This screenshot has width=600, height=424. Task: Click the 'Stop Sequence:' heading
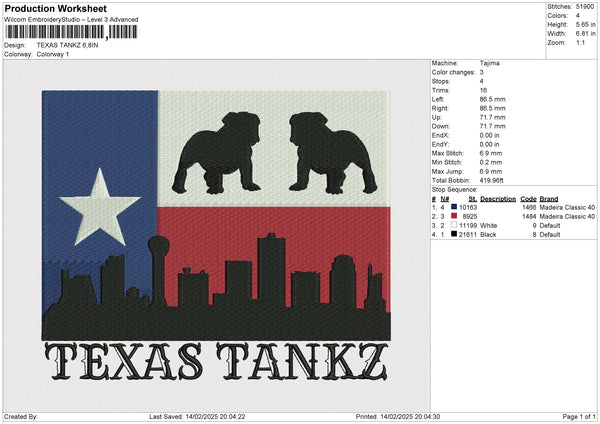(455, 190)
